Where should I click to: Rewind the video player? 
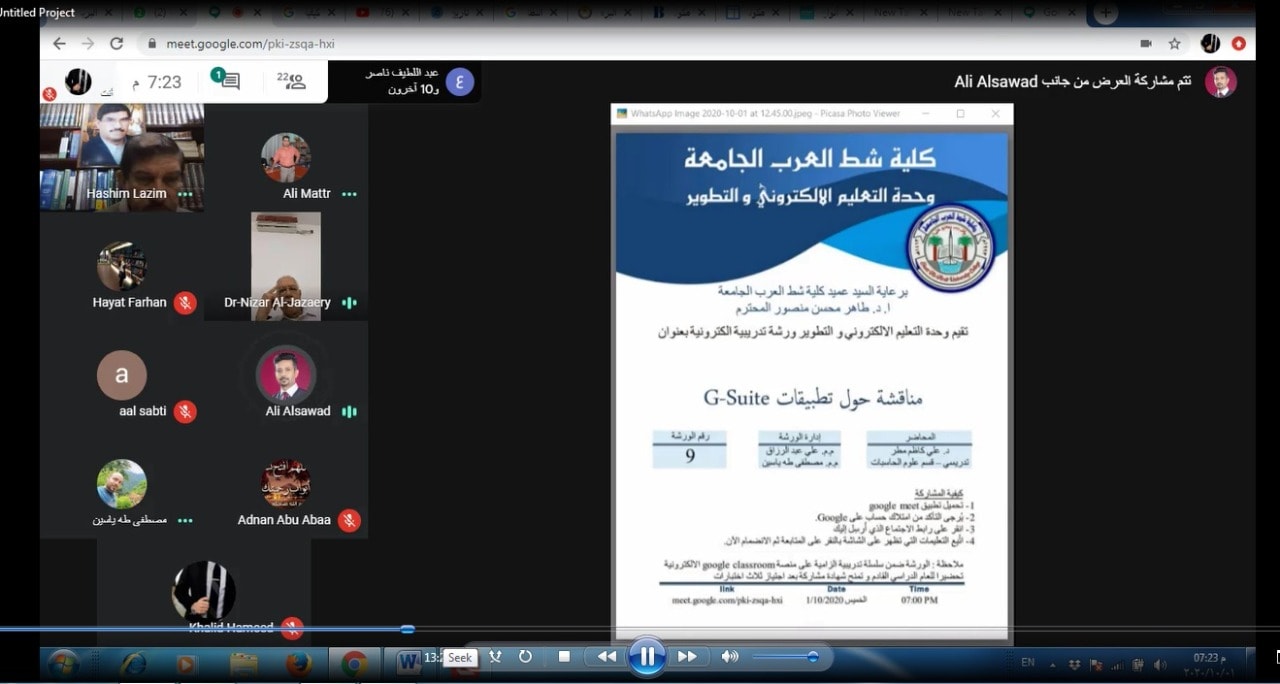(606, 657)
